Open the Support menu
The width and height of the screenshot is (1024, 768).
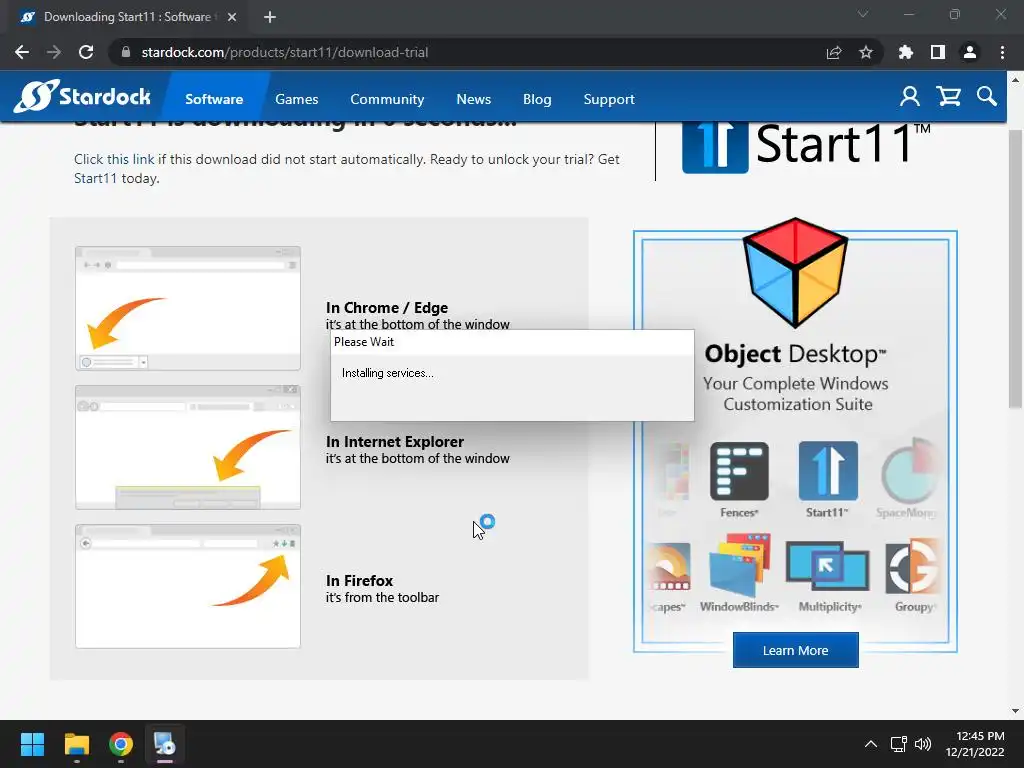point(609,99)
